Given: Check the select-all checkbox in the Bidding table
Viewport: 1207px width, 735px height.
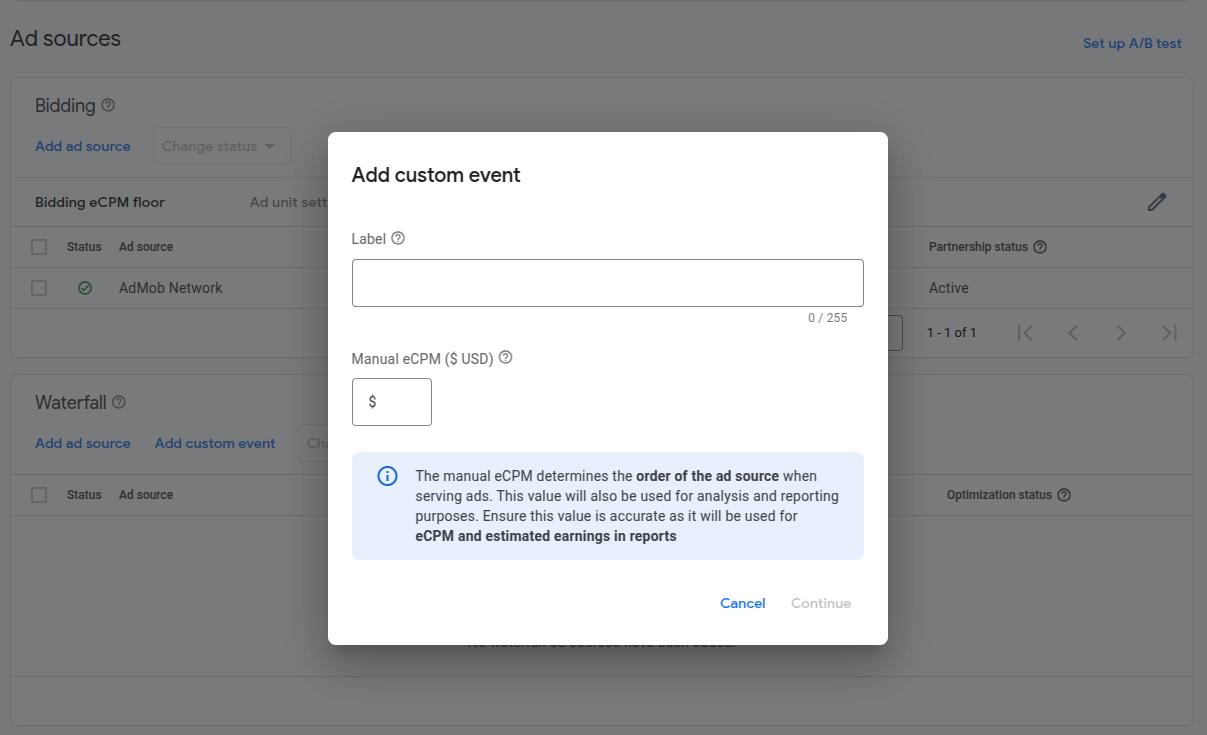Looking at the screenshot, I should [39, 246].
